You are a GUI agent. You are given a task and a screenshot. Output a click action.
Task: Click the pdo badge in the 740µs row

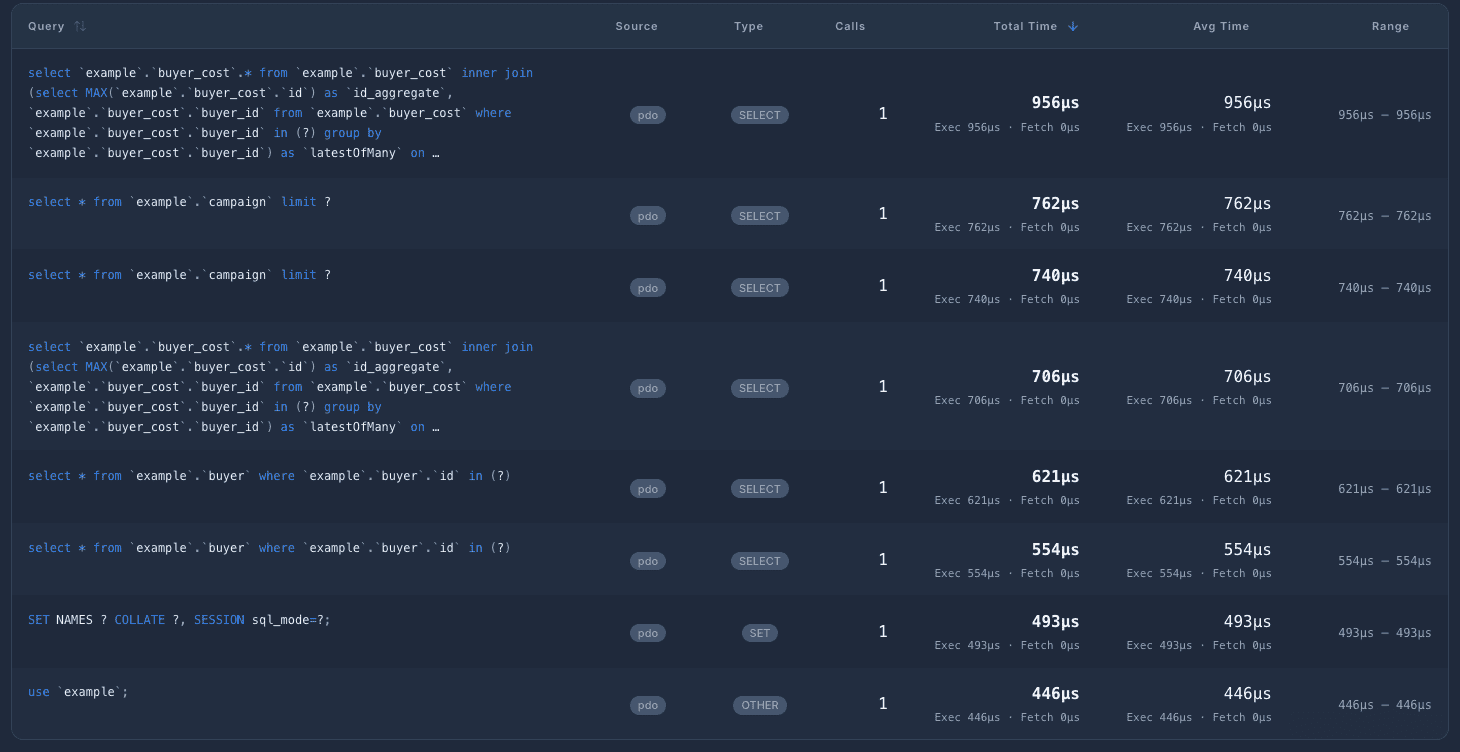click(x=648, y=288)
